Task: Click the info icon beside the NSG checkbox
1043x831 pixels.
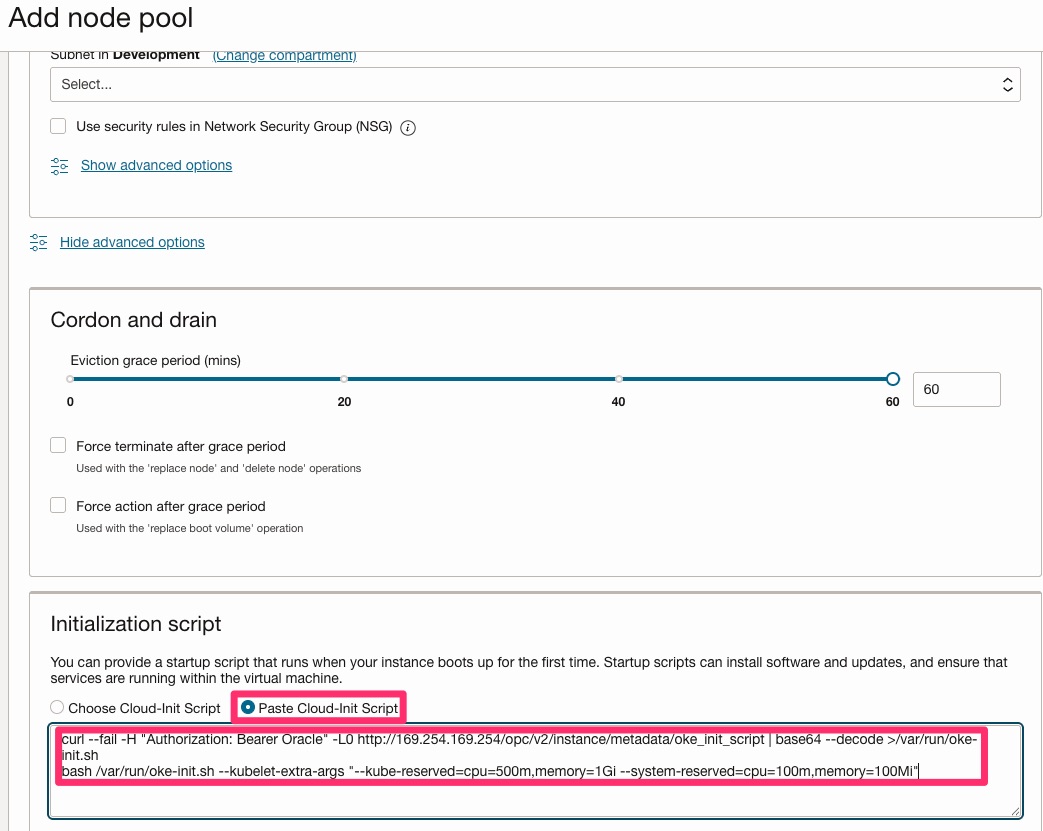Action: click(x=407, y=127)
